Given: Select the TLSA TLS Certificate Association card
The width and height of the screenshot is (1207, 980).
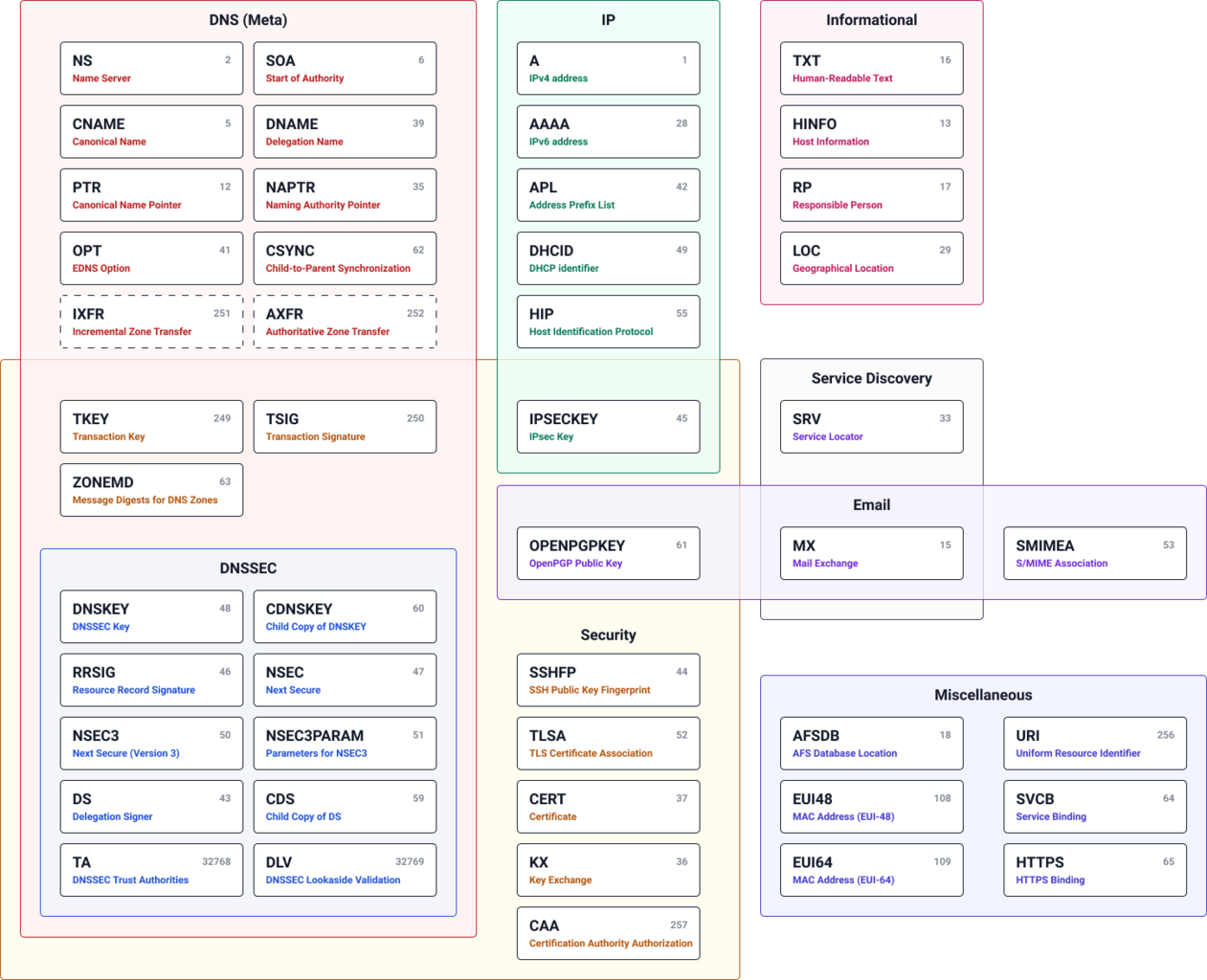Looking at the screenshot, I should click(x=608, y=743).
